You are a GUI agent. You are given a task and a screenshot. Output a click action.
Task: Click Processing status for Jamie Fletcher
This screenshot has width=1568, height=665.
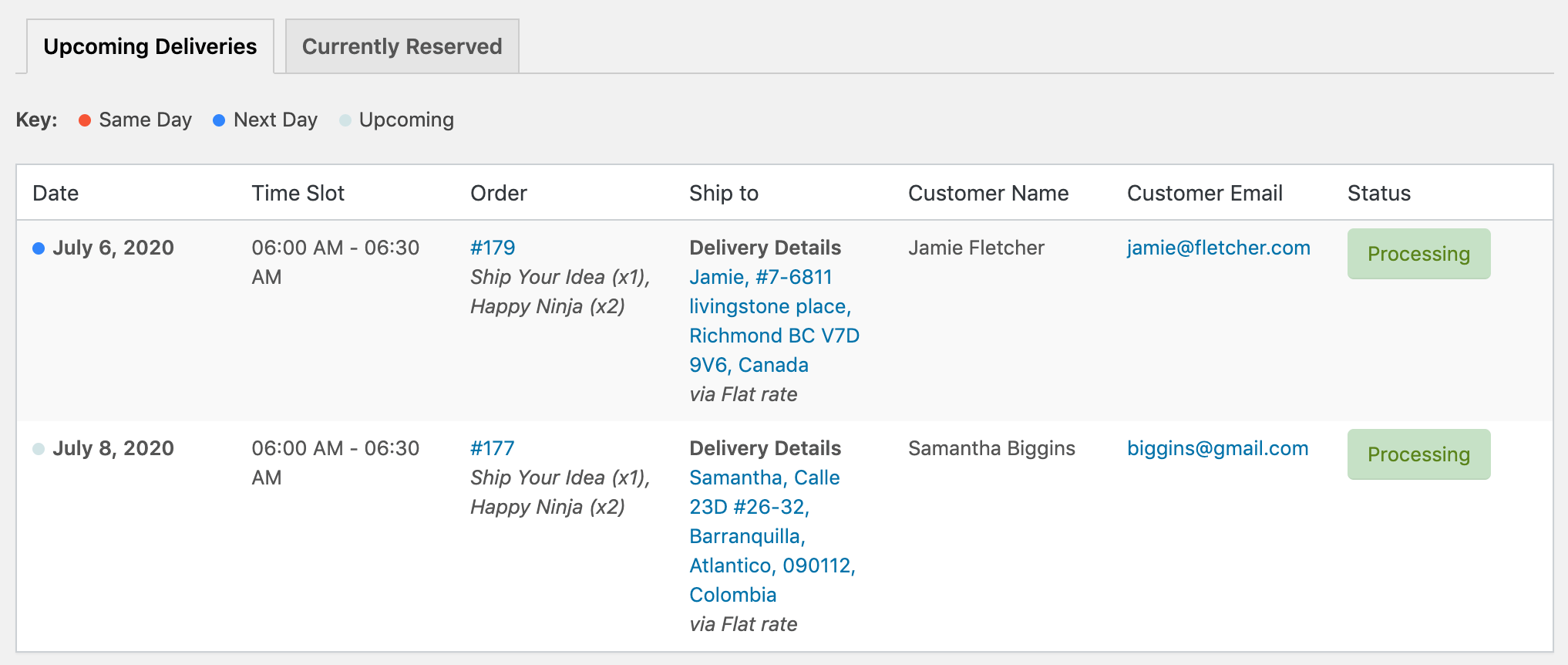pos(1418,254)
